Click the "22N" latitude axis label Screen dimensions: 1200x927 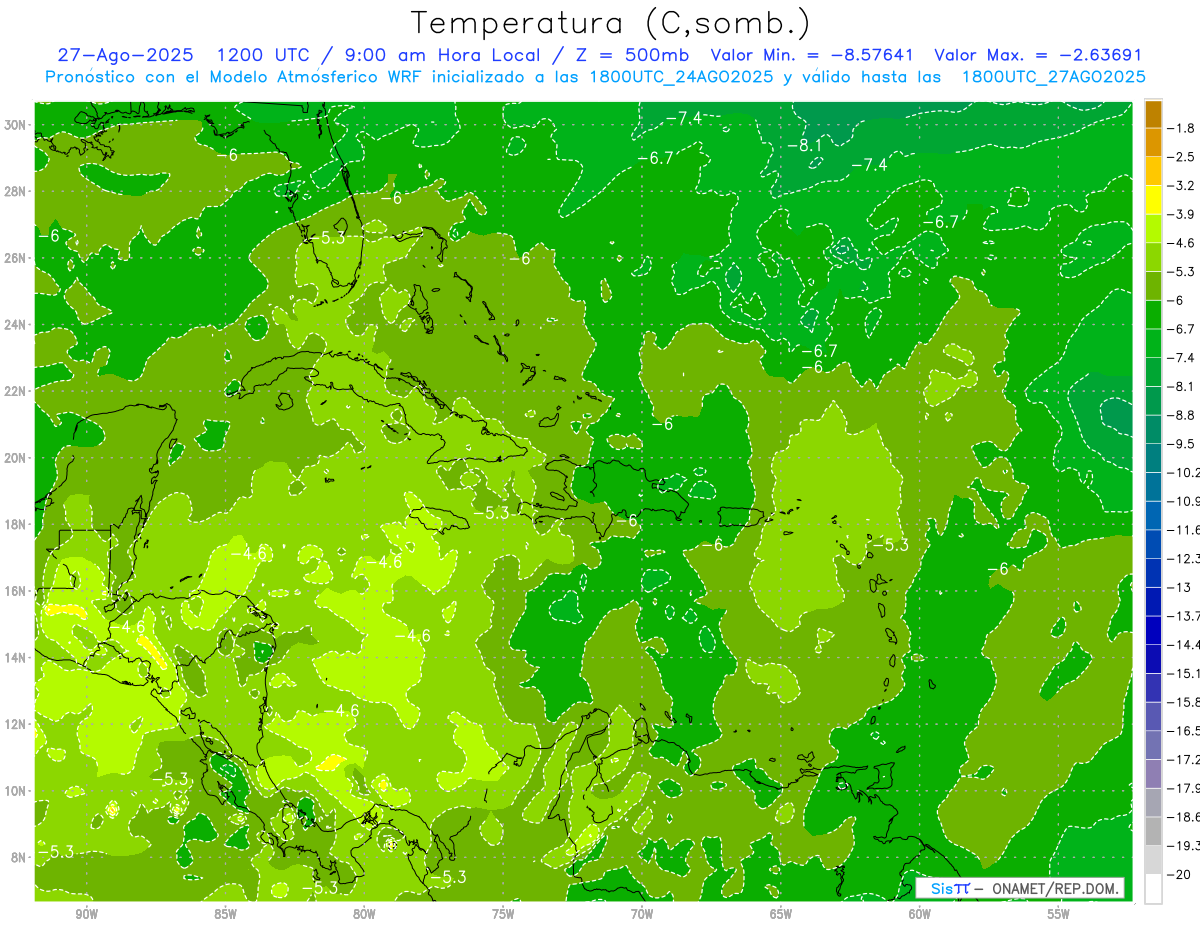(x=16, y=390)
